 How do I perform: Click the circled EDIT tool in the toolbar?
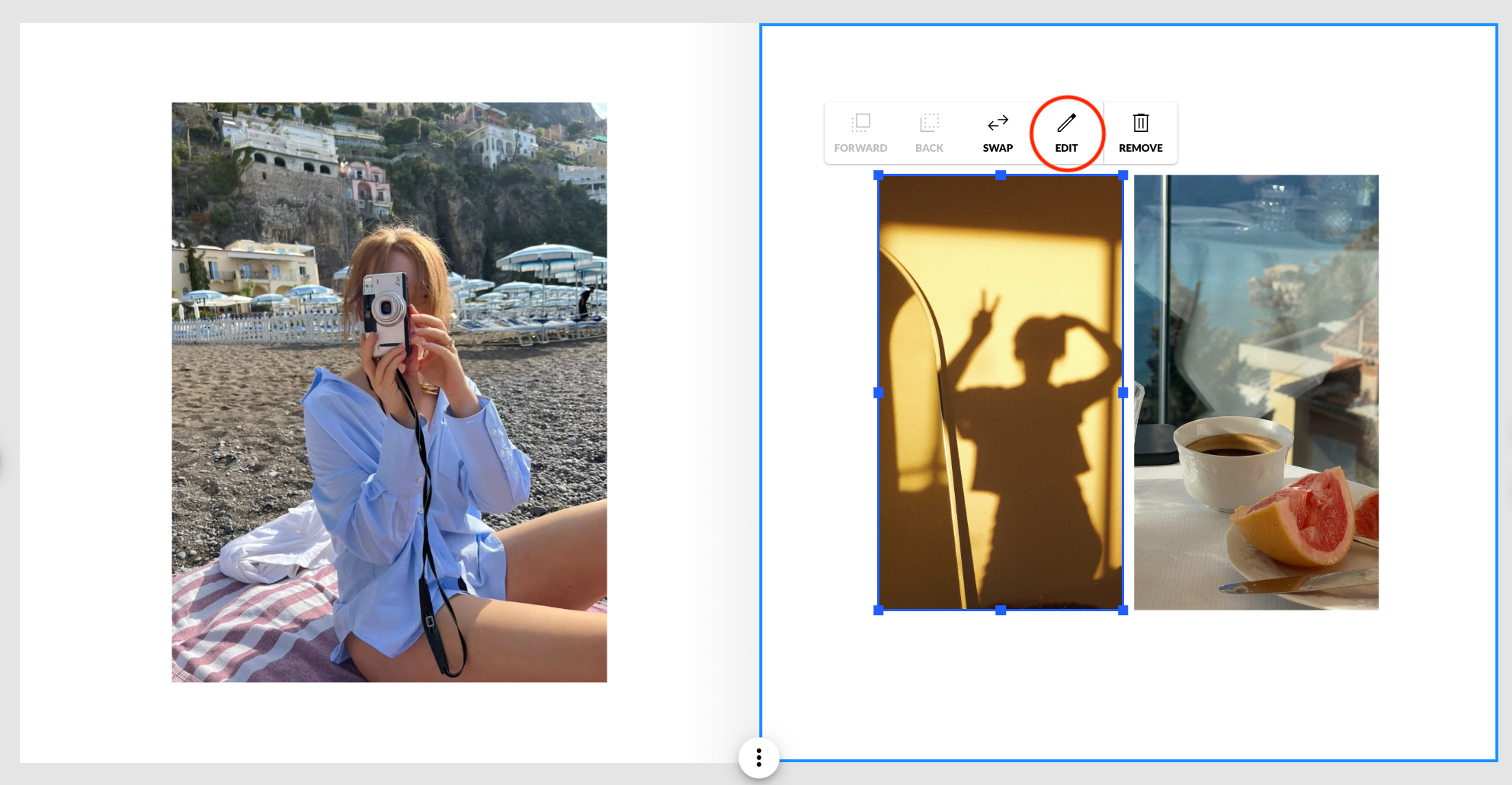click(1066, 133)
